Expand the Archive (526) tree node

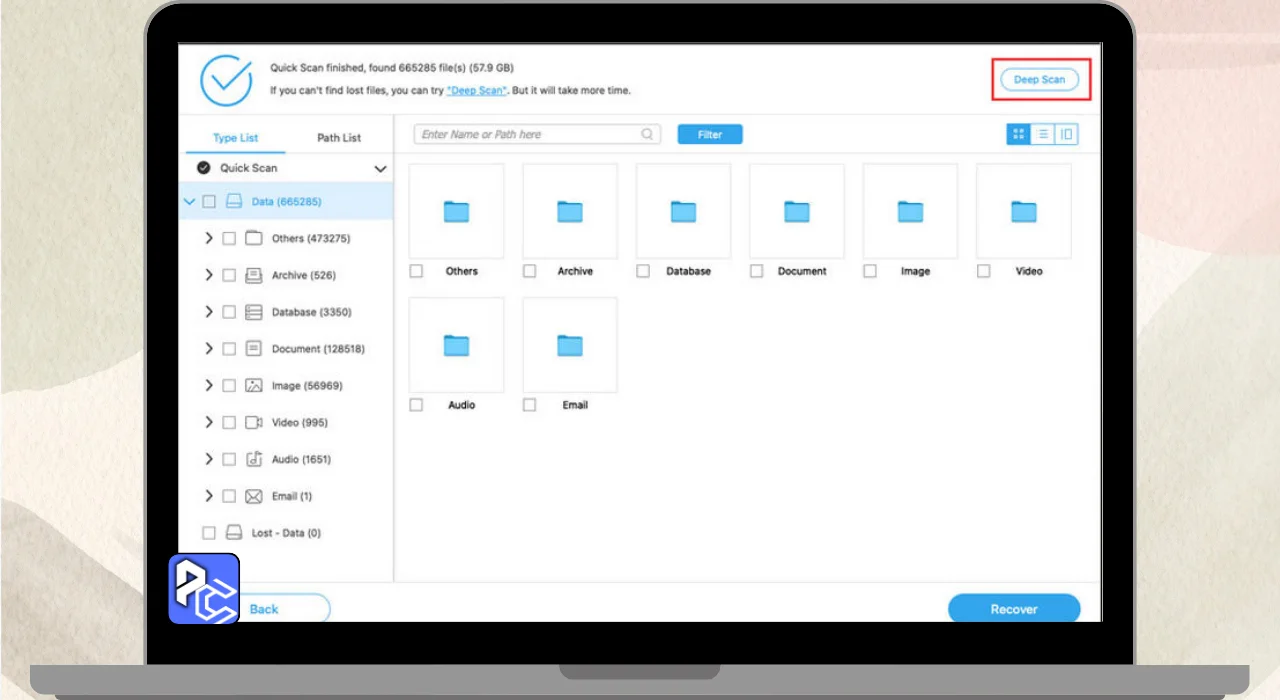pyautogui.click(x=209, y=275)
